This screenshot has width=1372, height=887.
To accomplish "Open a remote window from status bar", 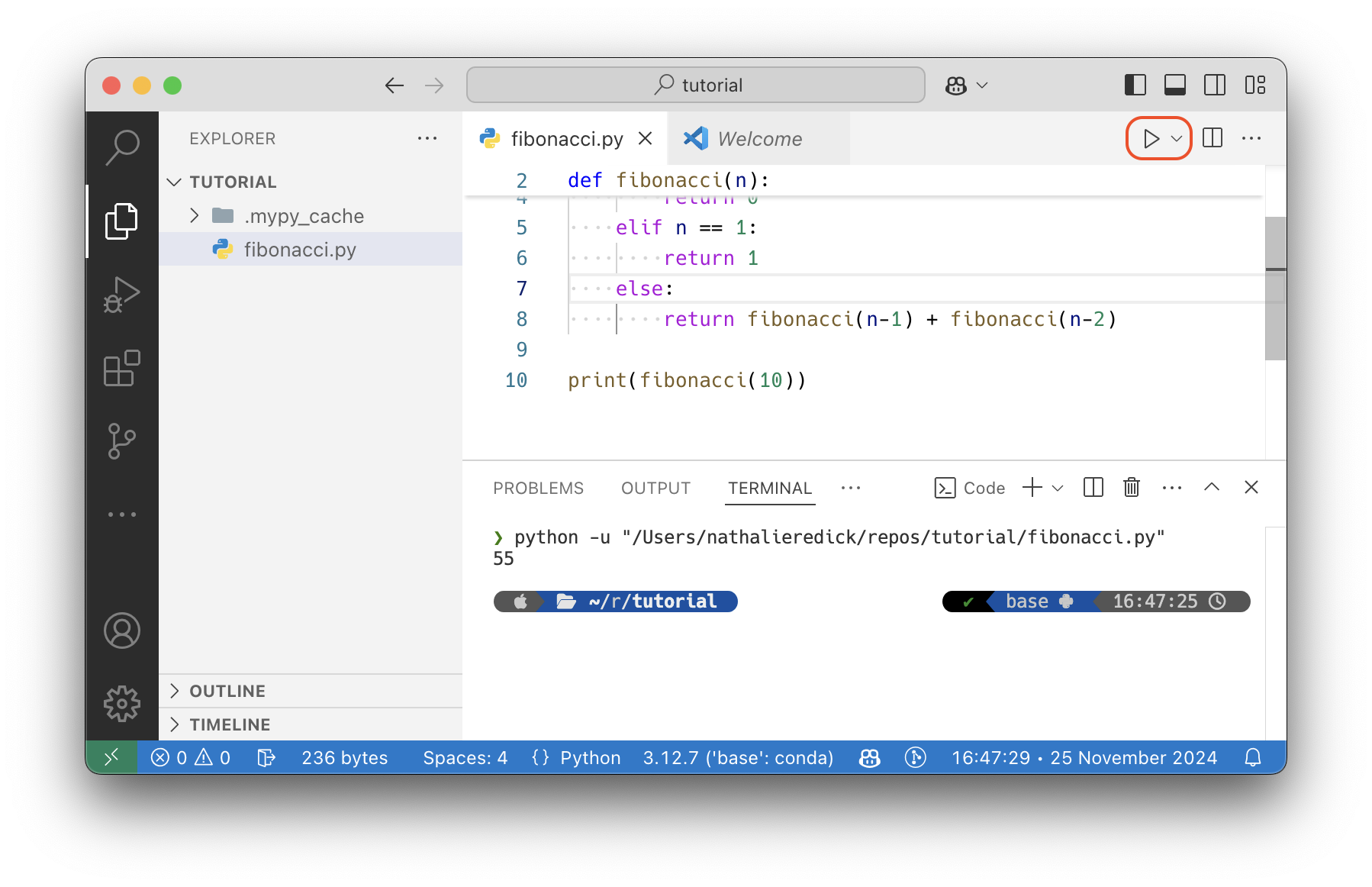I will tap(111, 757).
